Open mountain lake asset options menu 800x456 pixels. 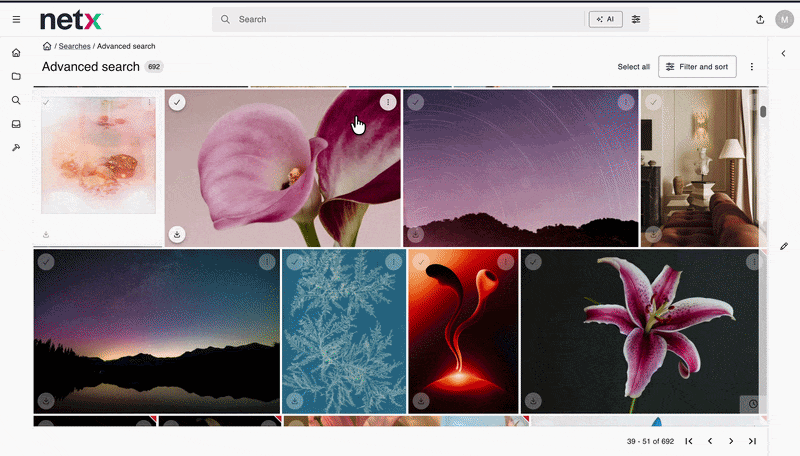coord(267,262)
